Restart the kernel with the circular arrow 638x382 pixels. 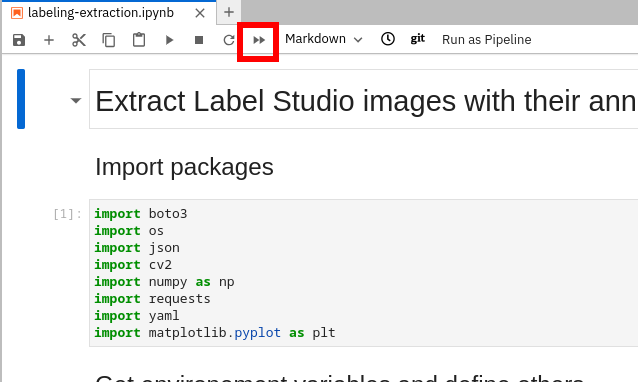click(229, 40)
